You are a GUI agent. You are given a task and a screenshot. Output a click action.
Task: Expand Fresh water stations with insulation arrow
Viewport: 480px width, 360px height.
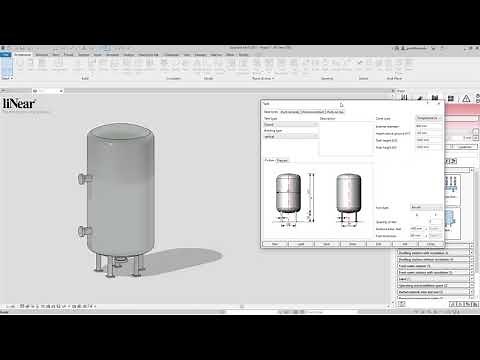pos(472,272)
